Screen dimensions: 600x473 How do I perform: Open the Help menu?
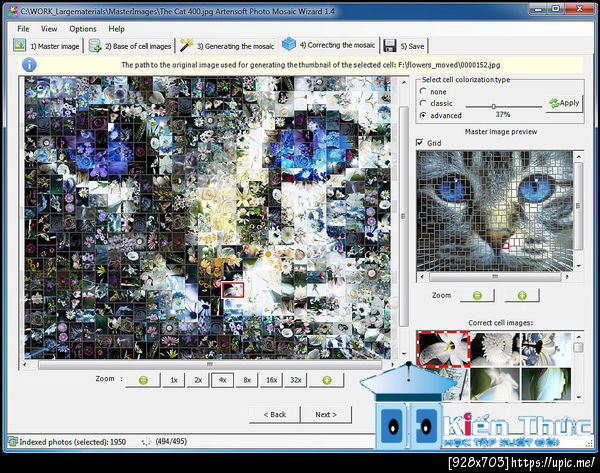coord(116,29)
